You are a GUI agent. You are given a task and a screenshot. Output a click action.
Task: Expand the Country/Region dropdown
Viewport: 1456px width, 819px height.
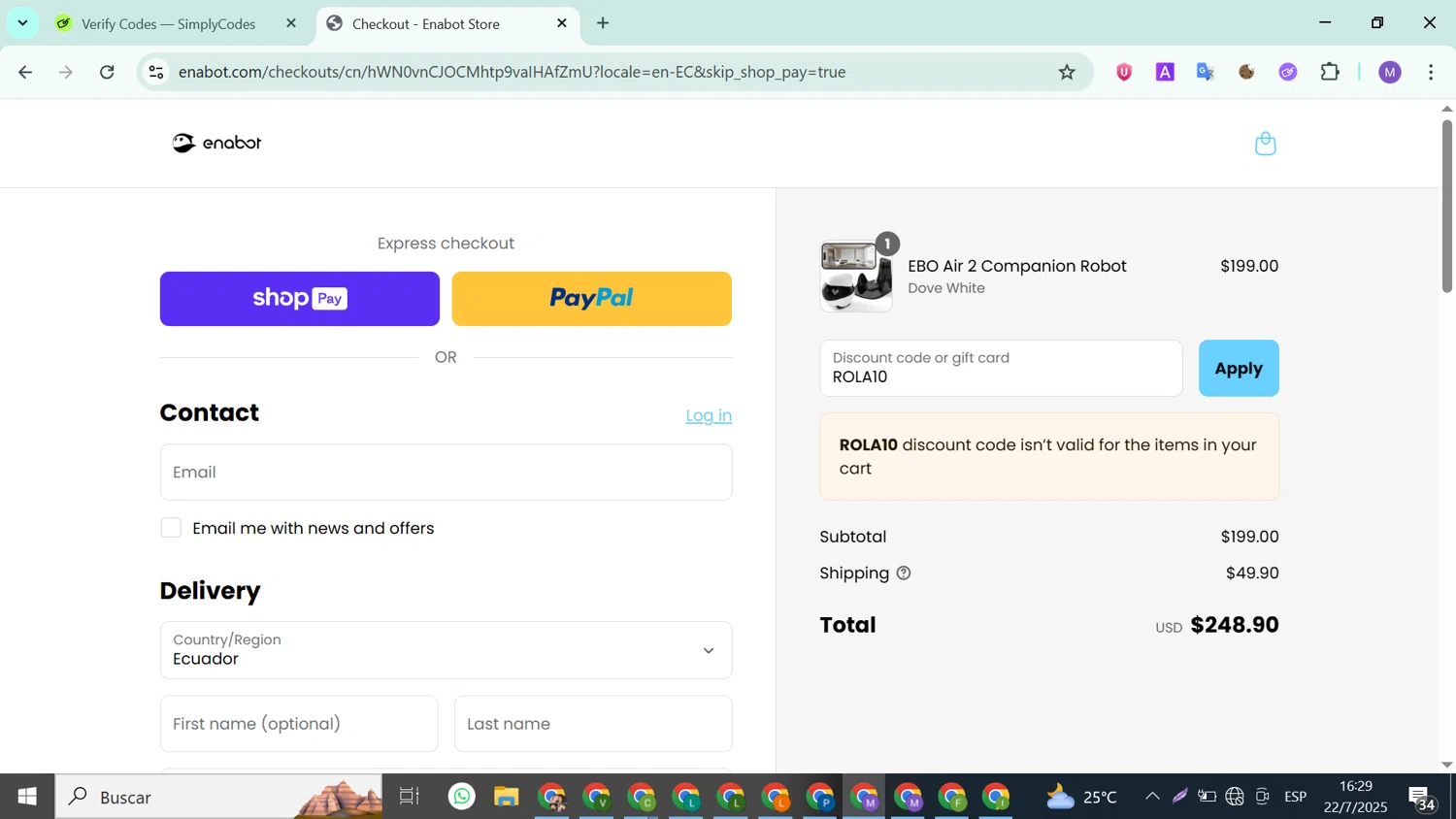pyautogui.click(x=446, y=650)
